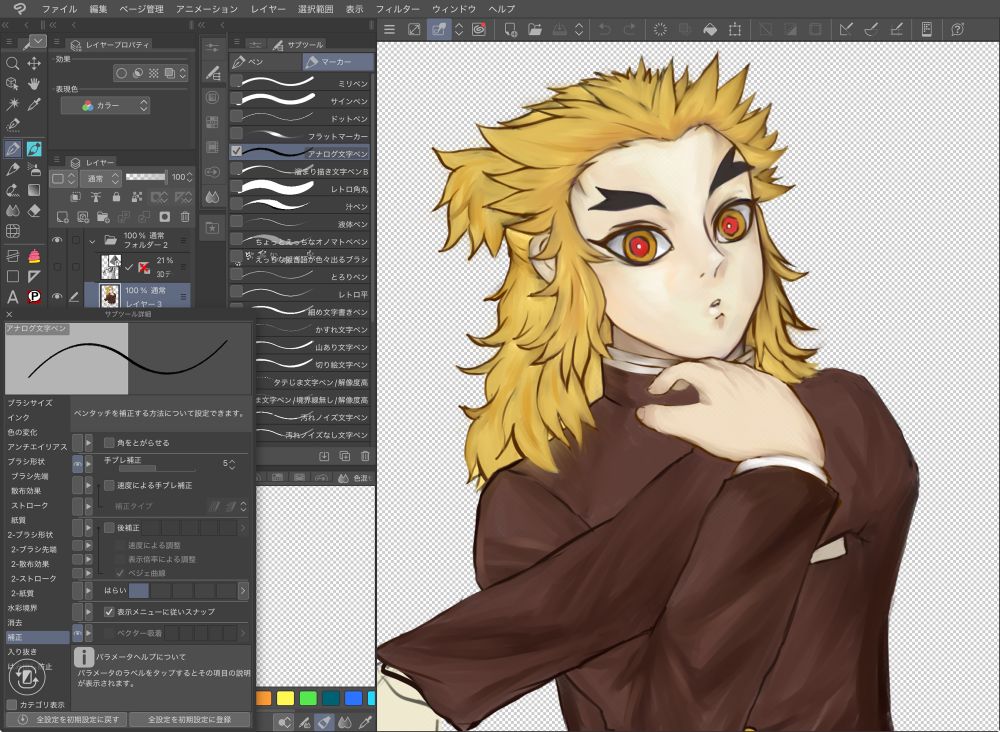1000x732 pixels.
Task: Select the インク category
Action: (18, 417)
